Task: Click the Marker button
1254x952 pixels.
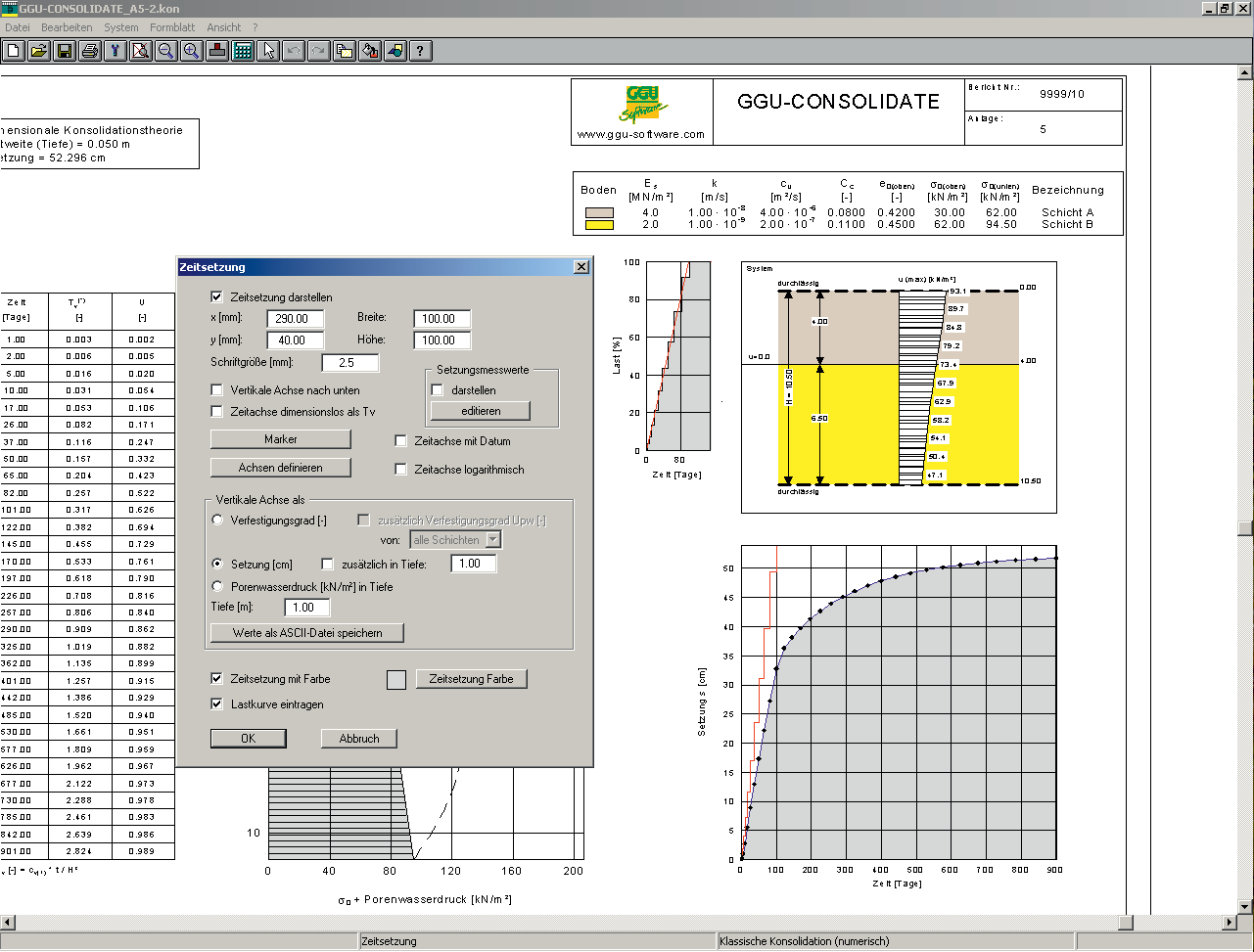Action: pos(281,439)
